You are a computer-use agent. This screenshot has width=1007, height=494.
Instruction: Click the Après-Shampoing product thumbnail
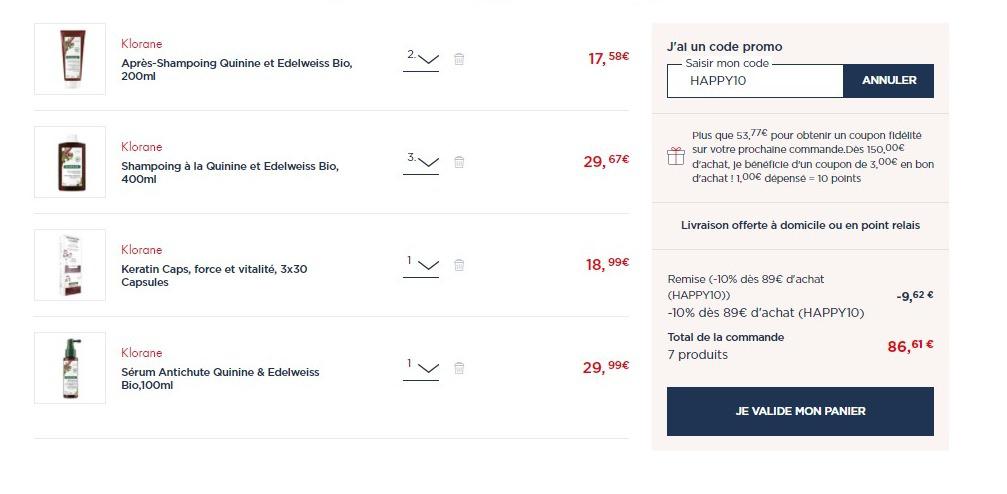click(x=70, y=59)
